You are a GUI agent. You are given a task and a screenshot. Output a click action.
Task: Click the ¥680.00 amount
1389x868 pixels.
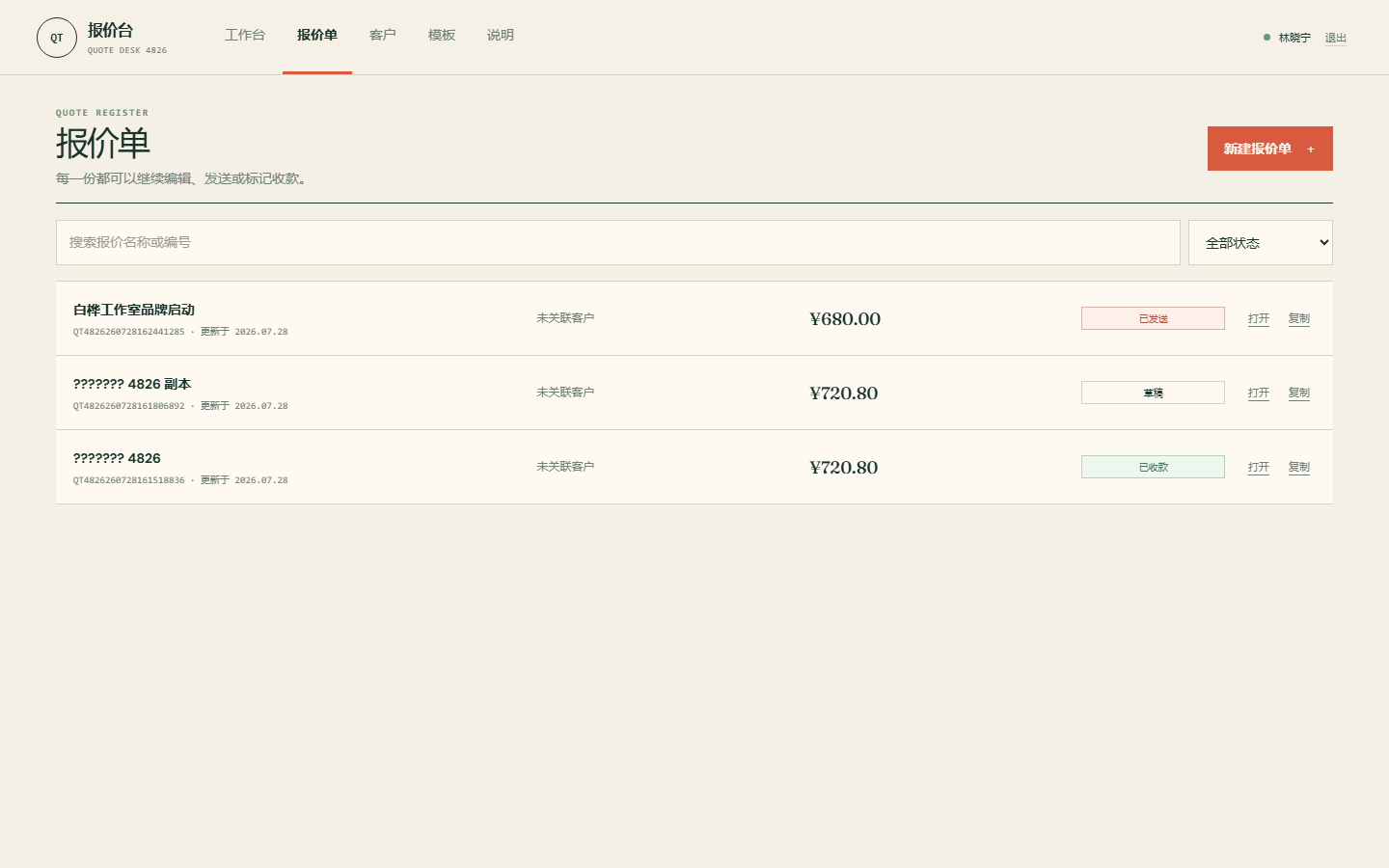click(845, 319)
